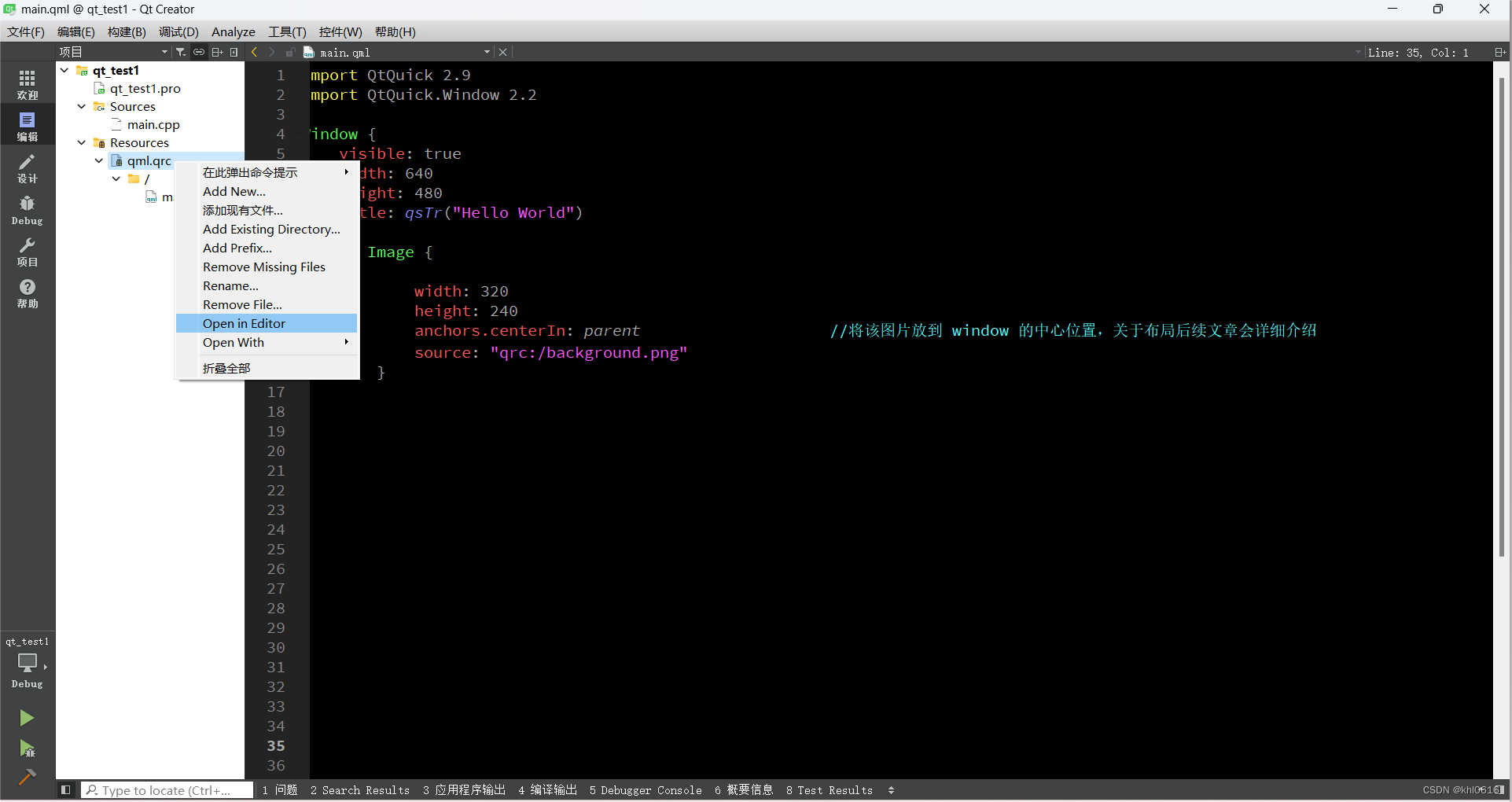Open the pane selector dropdown beside 项目
This screenshot has width=1512, height=802.
[164, 52]
